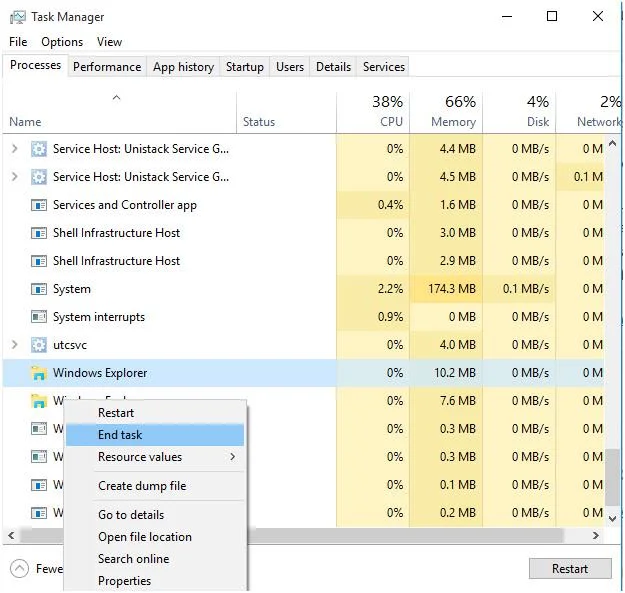The height and width of the screenshot is (593, 625).
Task: Choose Go to details in context menu
Action: coord(155,515)
